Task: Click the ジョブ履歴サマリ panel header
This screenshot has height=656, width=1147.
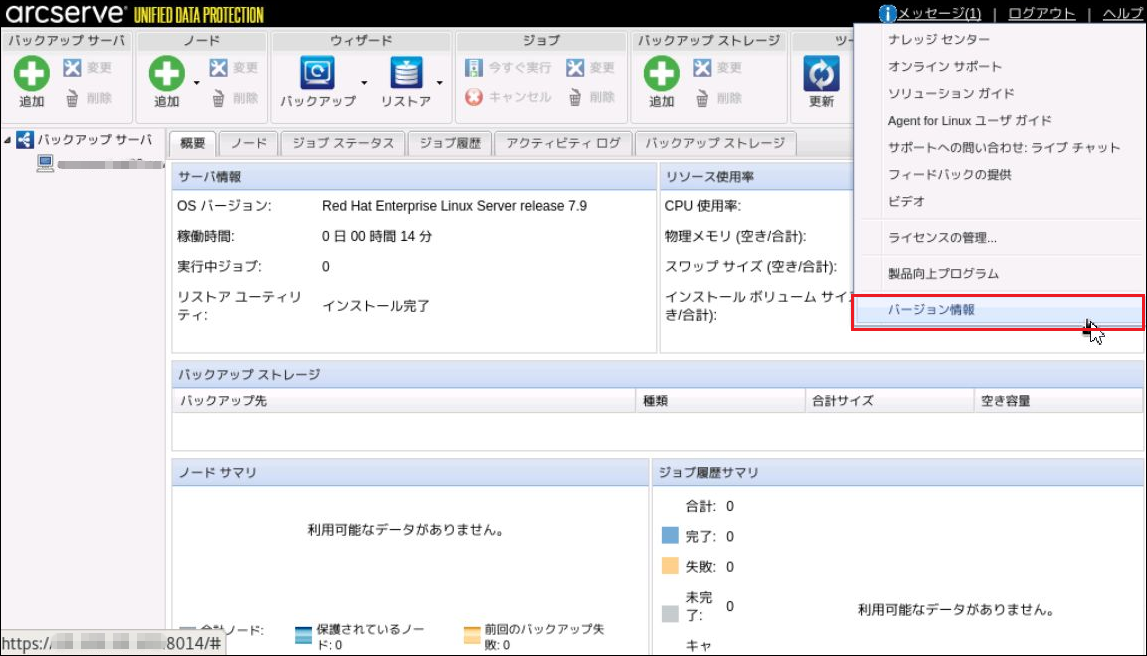Action: point(898,473)
